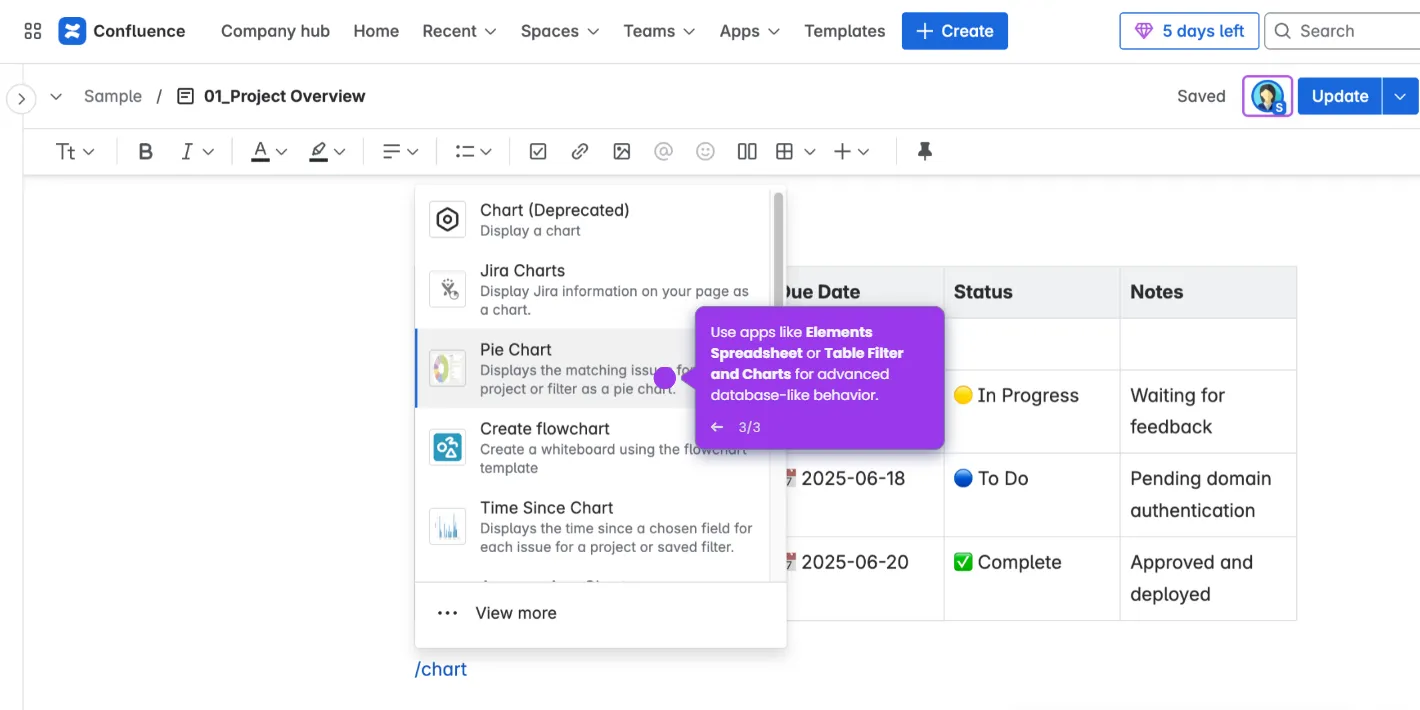Expand the Recent dropdown
This screenshot has height=710, width=1420.
coord(459,31)
